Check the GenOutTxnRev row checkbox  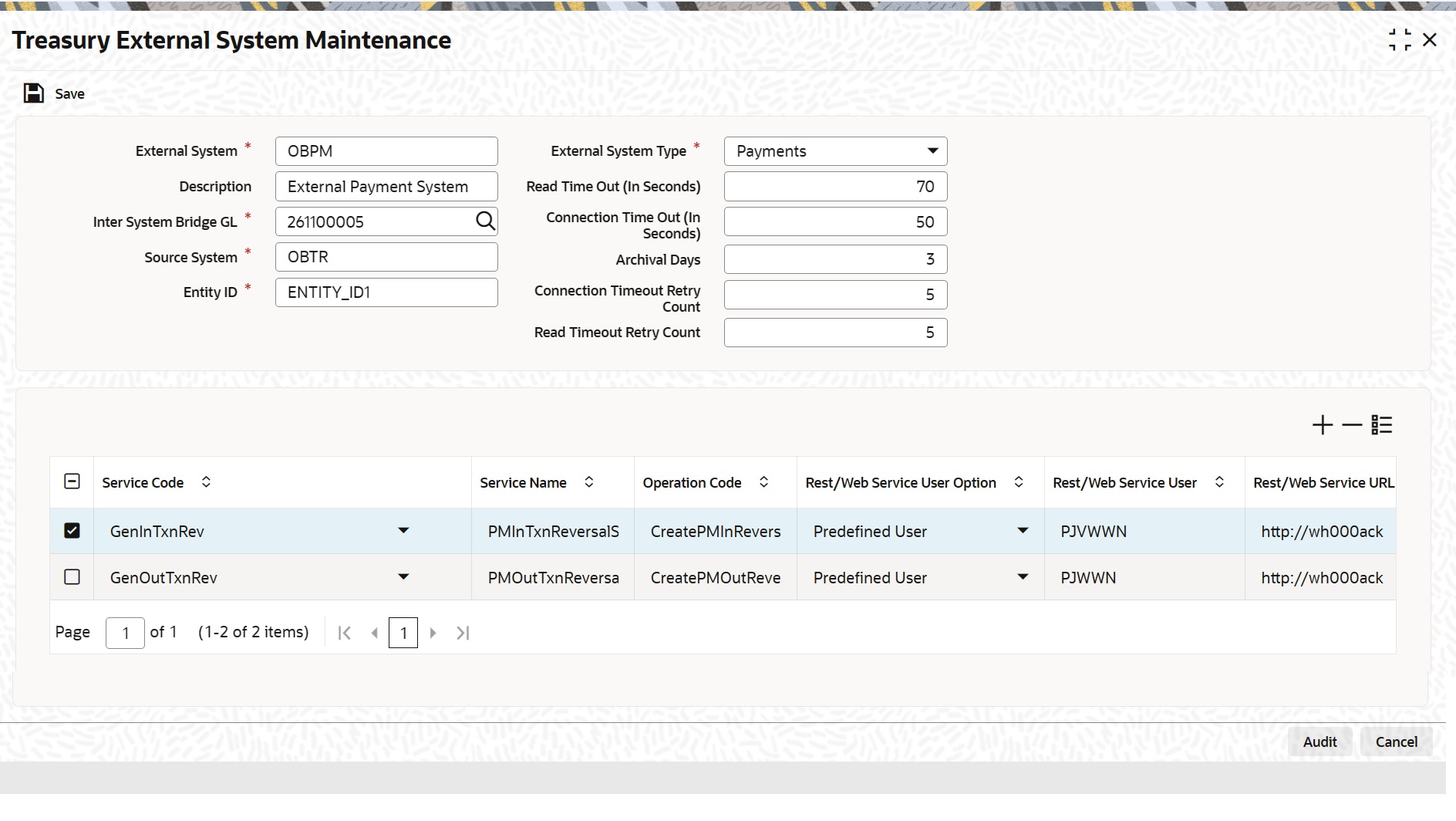72,577
